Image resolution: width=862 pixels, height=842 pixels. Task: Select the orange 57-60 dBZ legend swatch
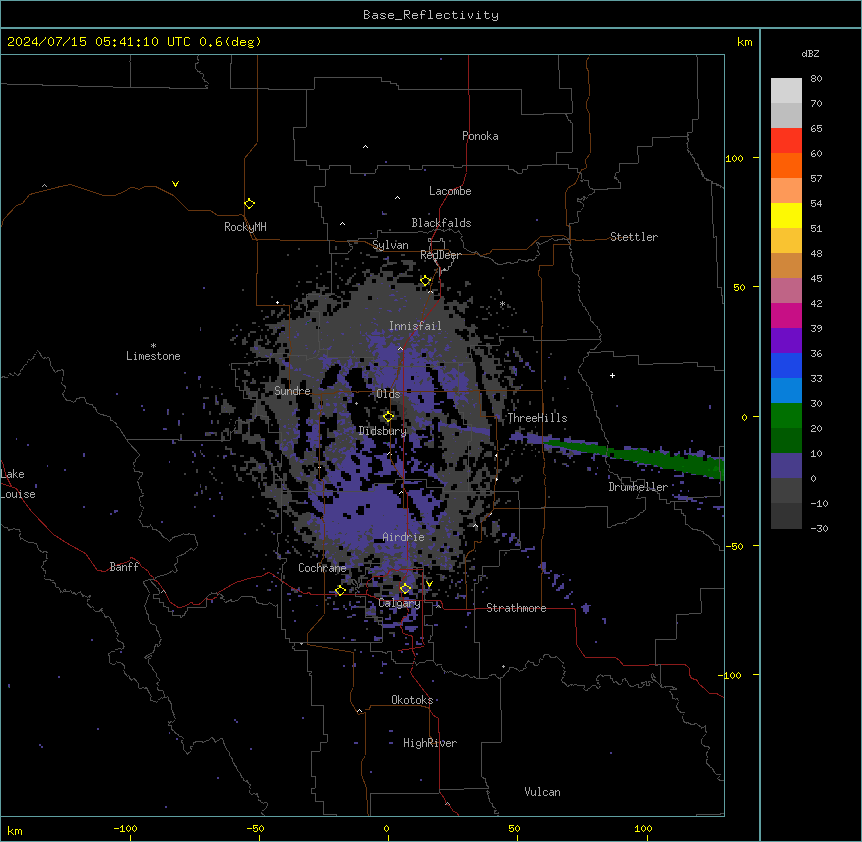[786, 165]
